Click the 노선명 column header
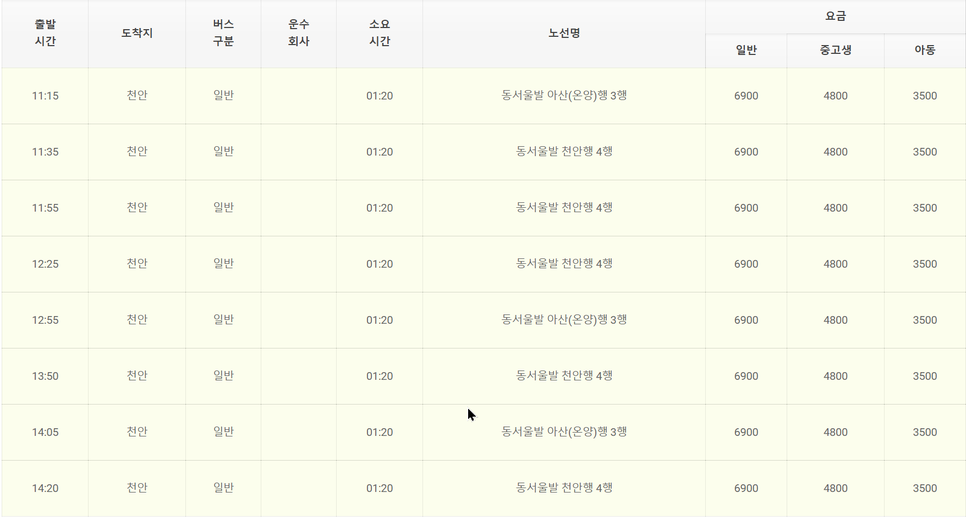The width and height of the screenshot is (966, 520). tap(564, 33)
